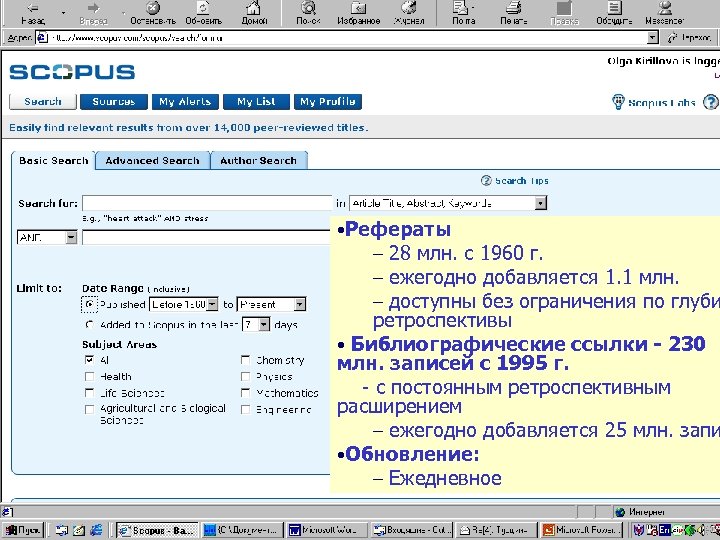This screenshot has width=720, height=540.
Task: Open the last 7 days dropdown
Action: pos(256,325)
